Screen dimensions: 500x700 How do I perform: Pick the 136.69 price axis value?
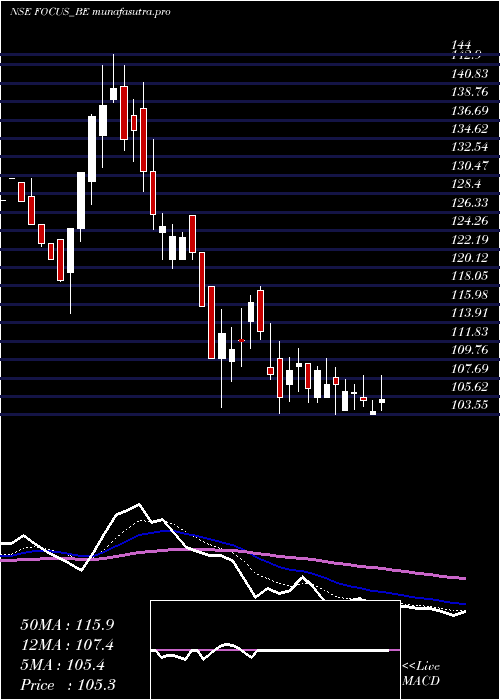pyautogui.click(x=470, y=110)
